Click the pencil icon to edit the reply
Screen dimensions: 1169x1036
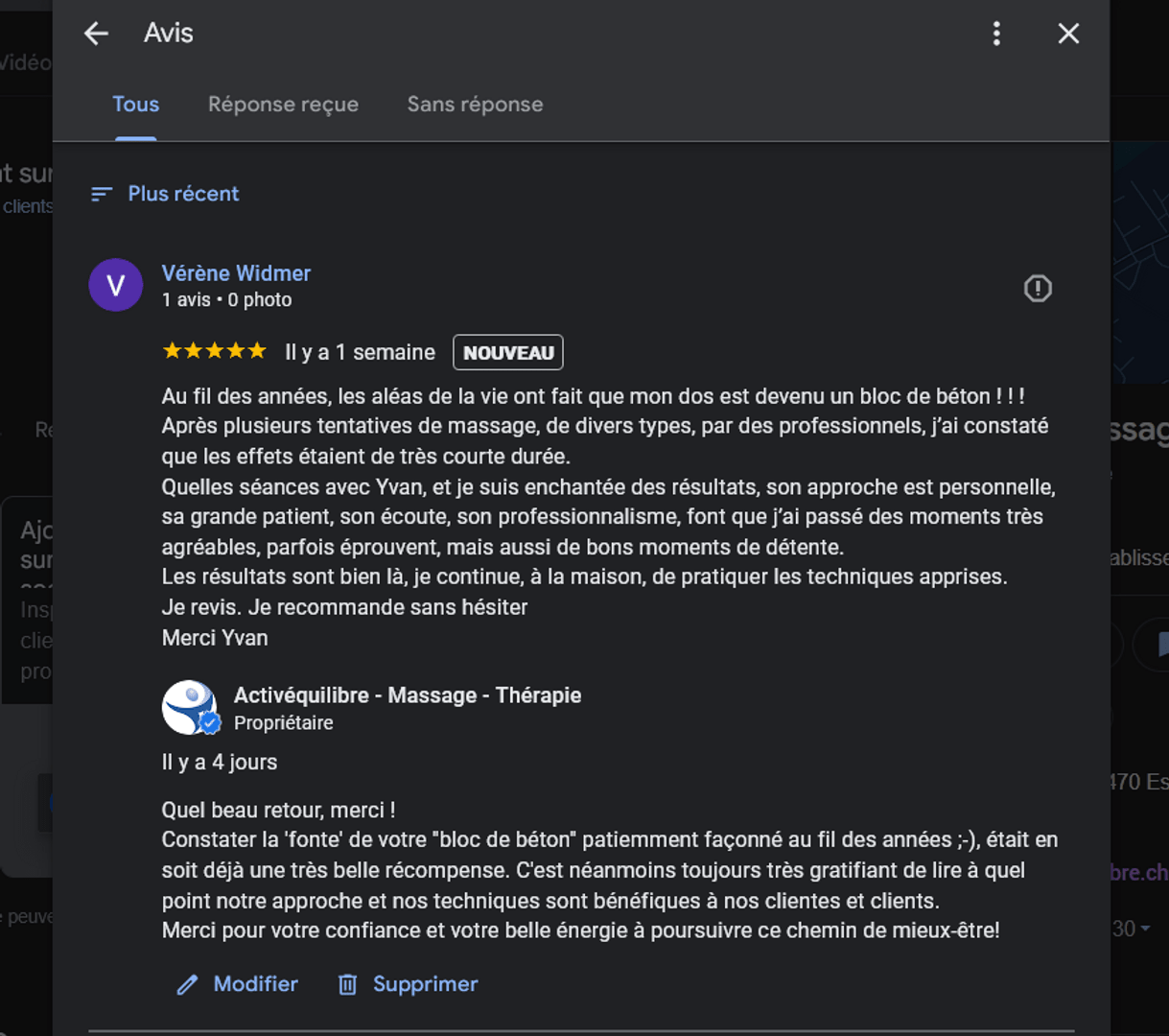pos(188,984)
